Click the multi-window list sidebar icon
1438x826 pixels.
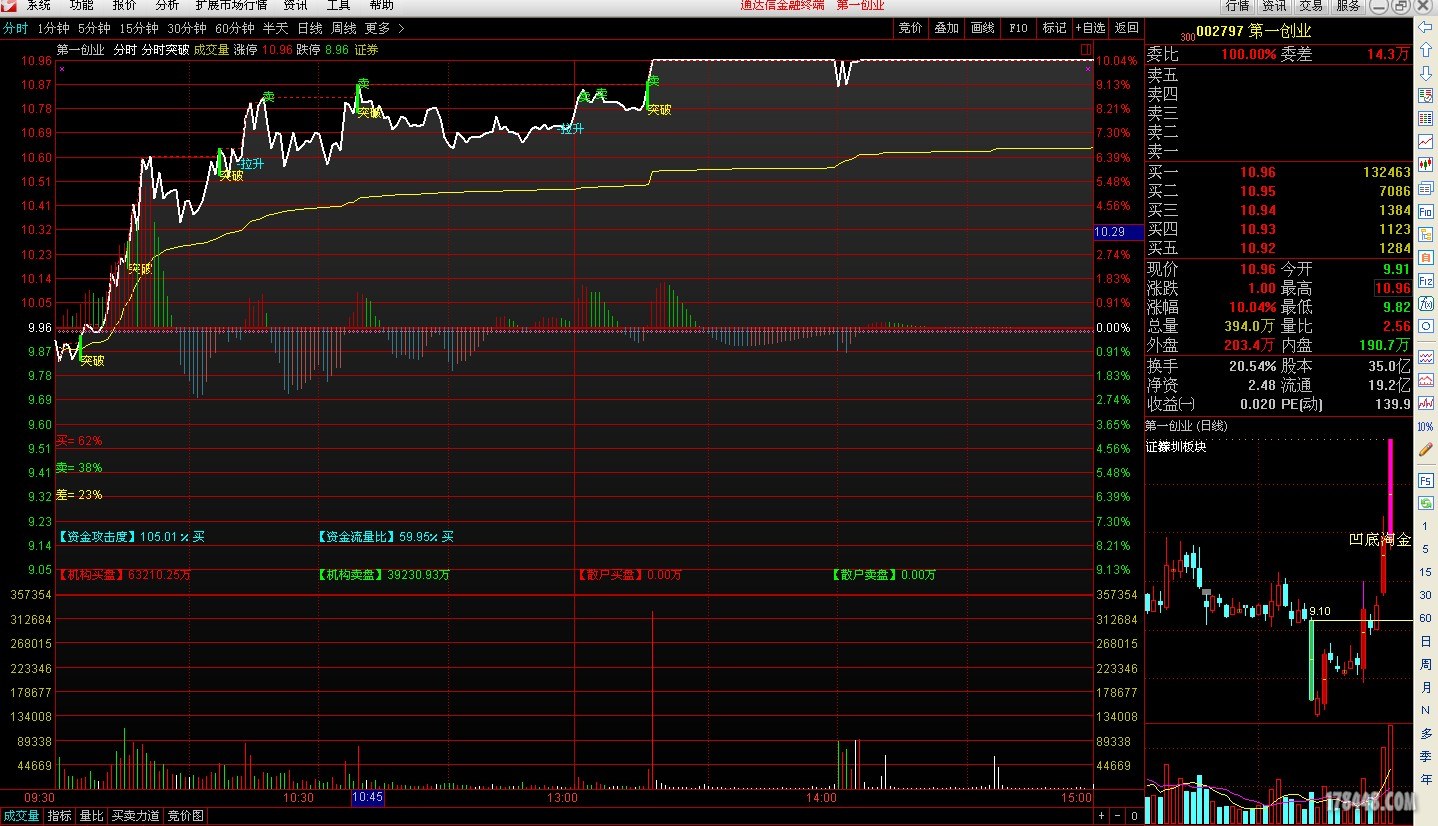tap(1426, 187)
